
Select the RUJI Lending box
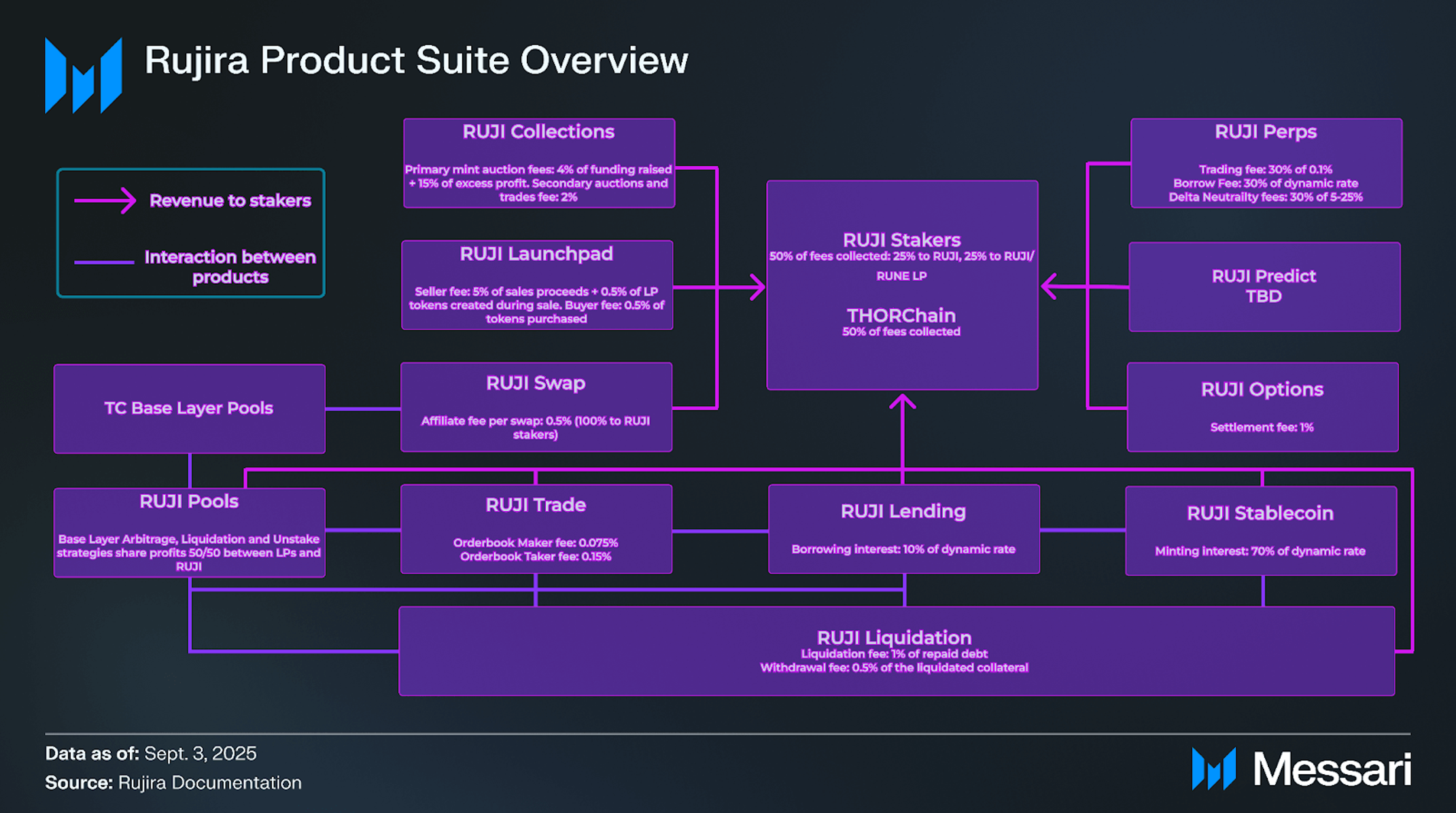click(x=903, y=529)
